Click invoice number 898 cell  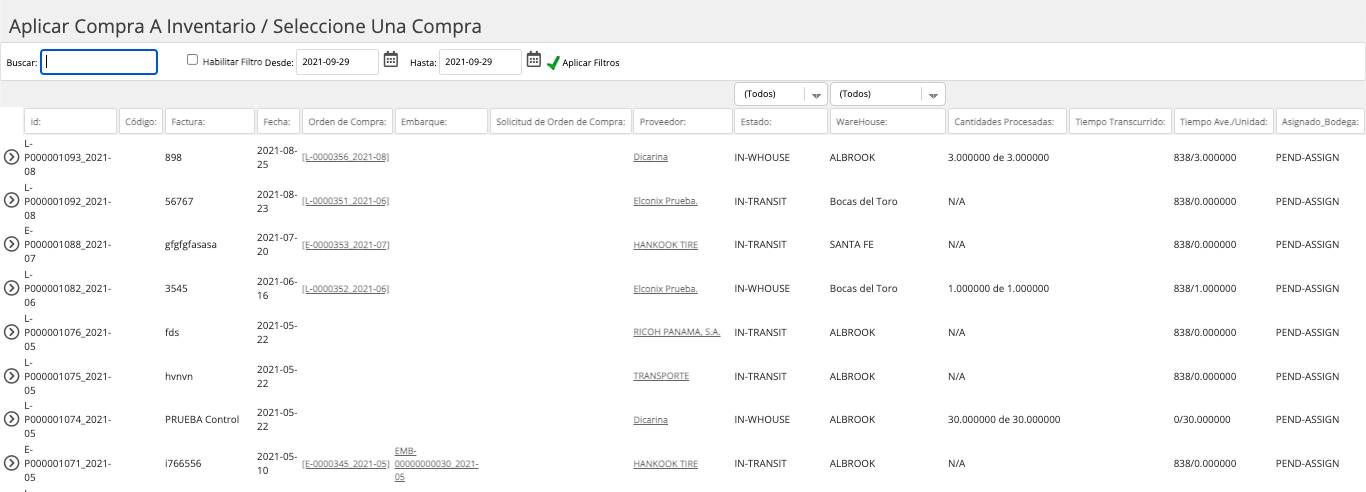pyautogui.click(x=174, y=157)
